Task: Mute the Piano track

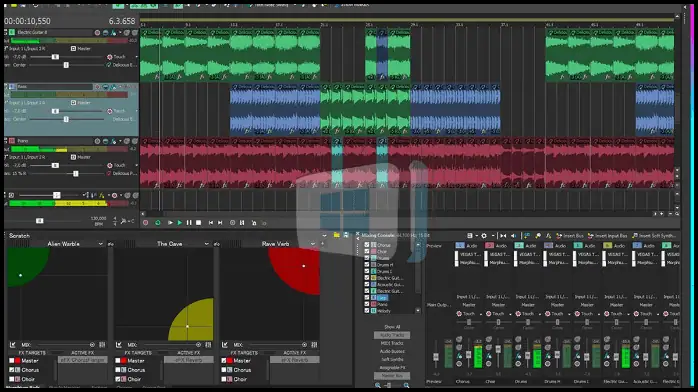Action: [127, 141]
